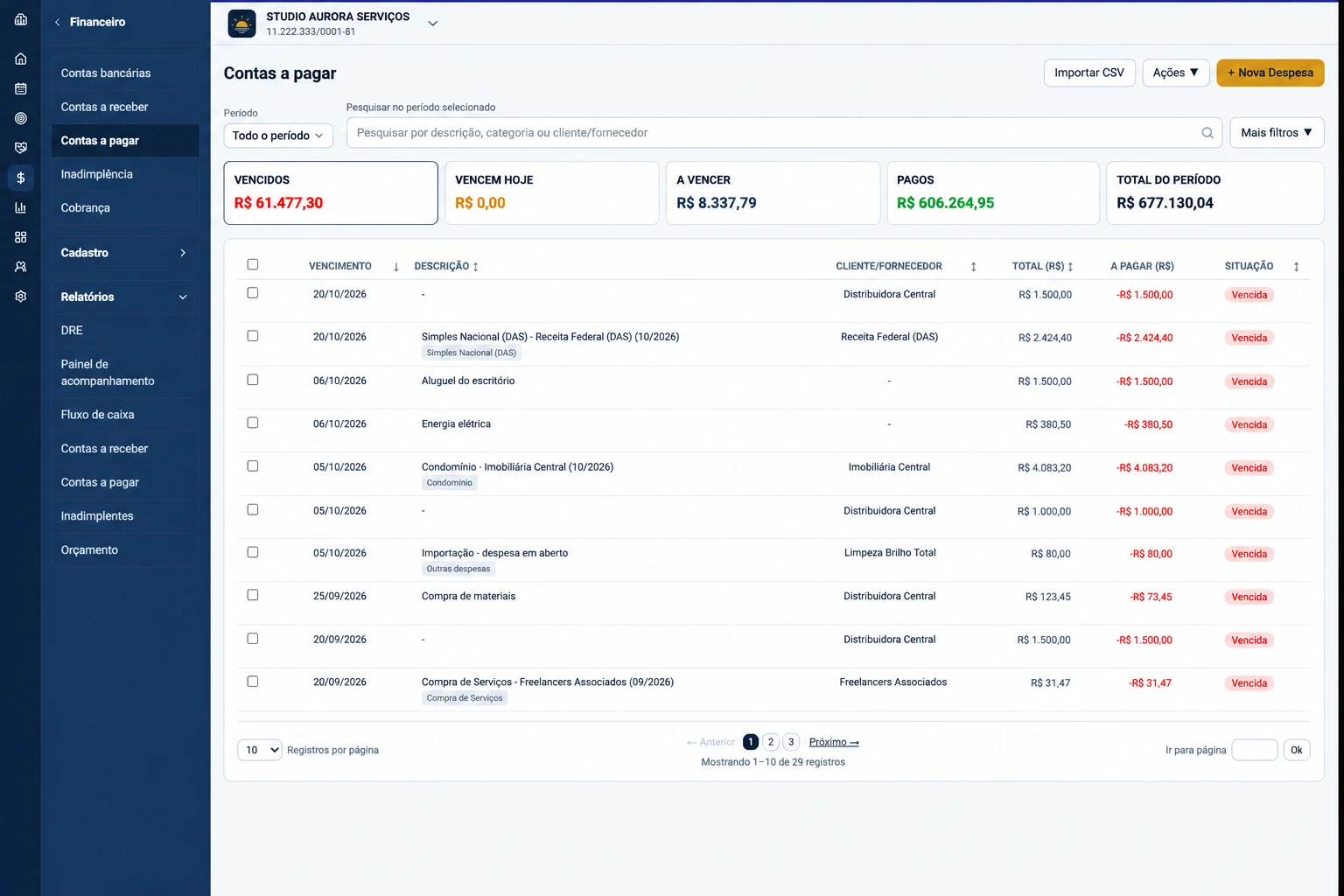The height and width of the screenshot is (896, 1344).
Task: Open Cobrança menu item
Action: click(x=124, y=207)
